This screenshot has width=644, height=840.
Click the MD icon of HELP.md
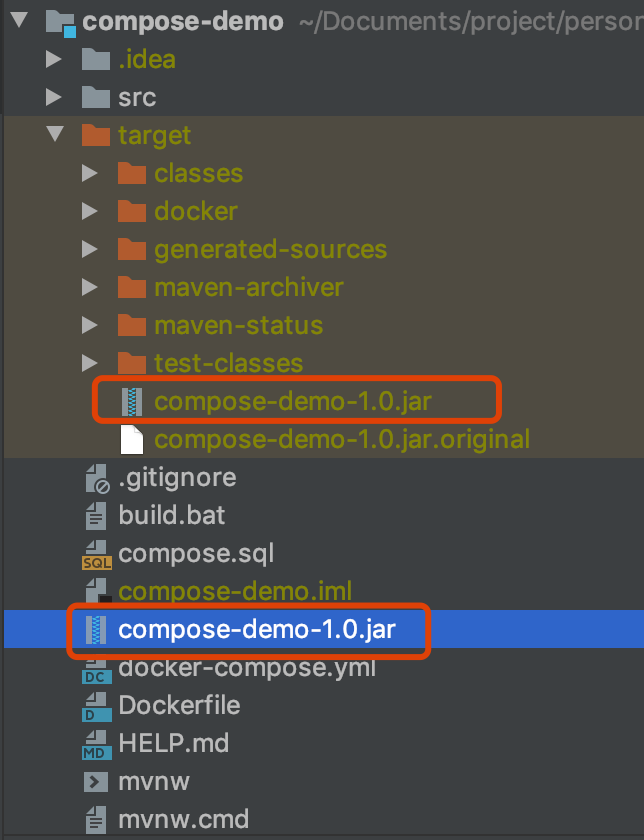tap(97, 744)
